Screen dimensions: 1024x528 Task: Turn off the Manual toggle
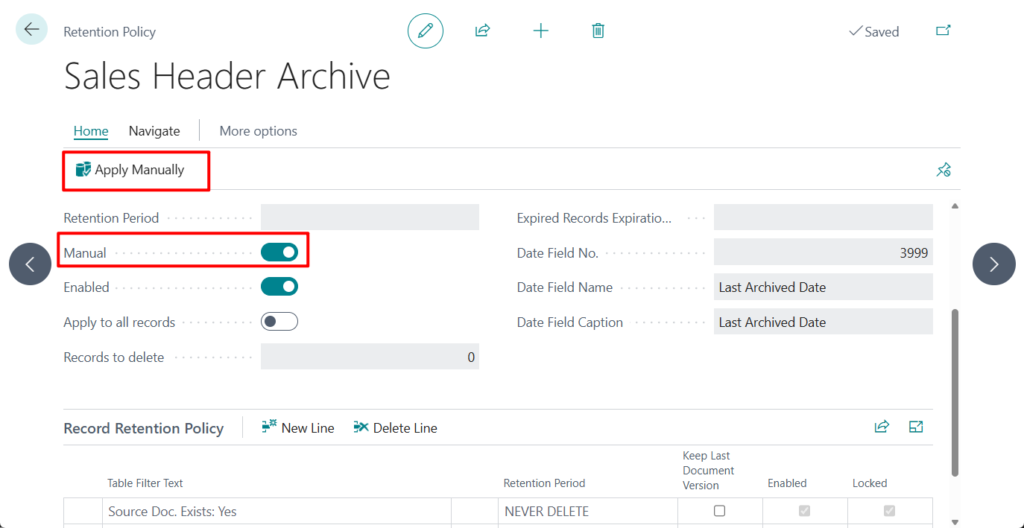(279, 252)
